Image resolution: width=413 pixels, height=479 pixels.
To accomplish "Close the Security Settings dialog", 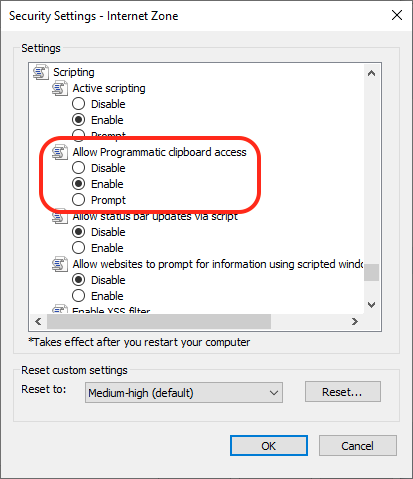I will 397,15.
